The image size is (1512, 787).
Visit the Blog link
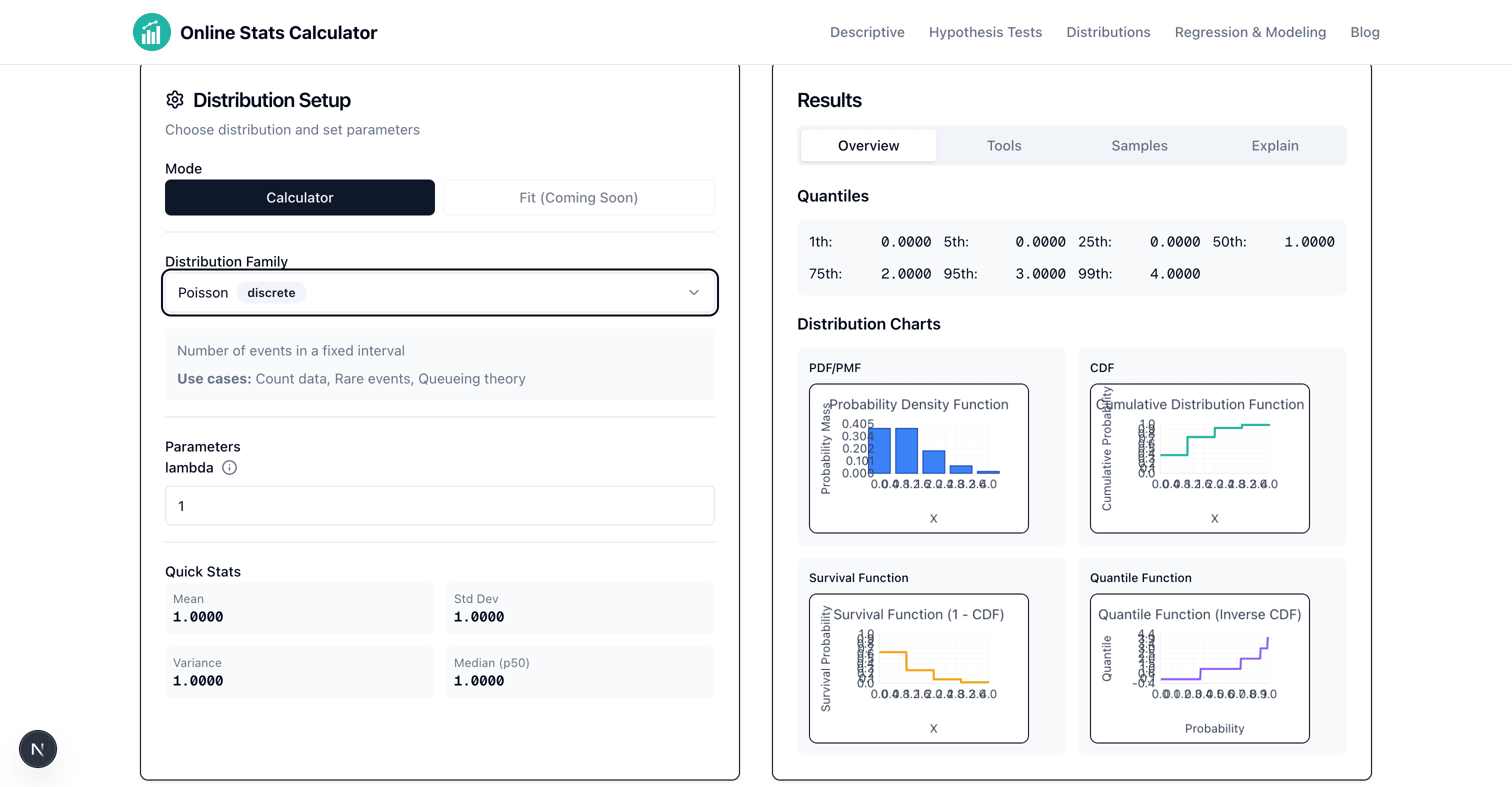pyautogui.click(x=1364, y=32)
